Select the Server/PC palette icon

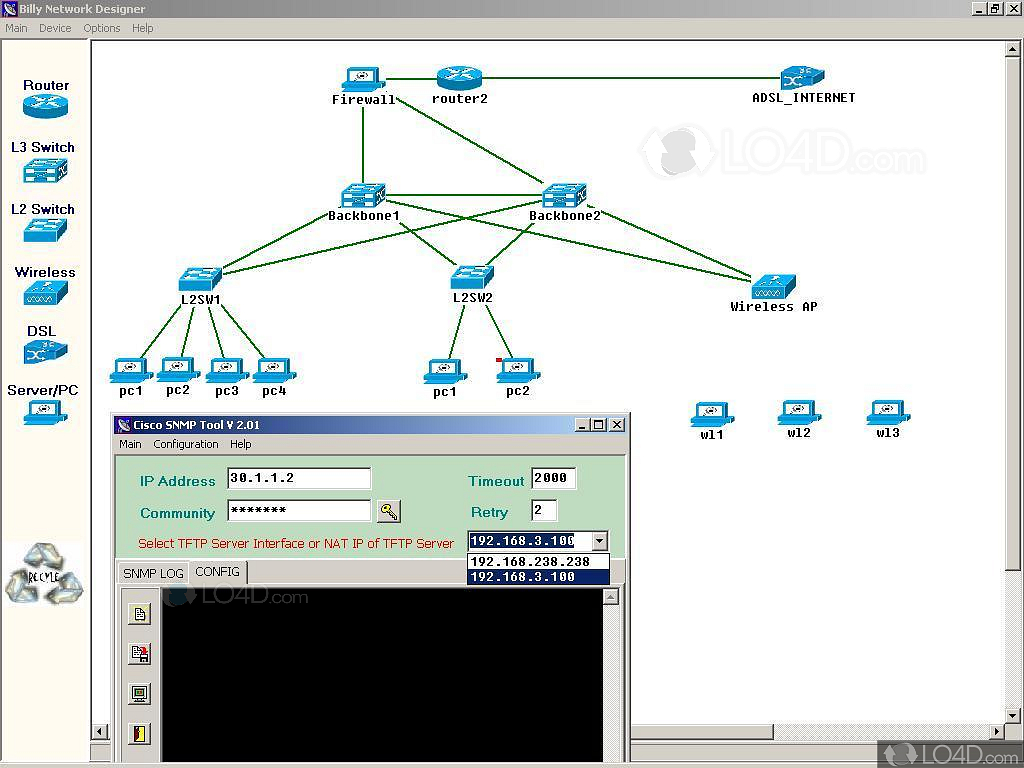45,413
